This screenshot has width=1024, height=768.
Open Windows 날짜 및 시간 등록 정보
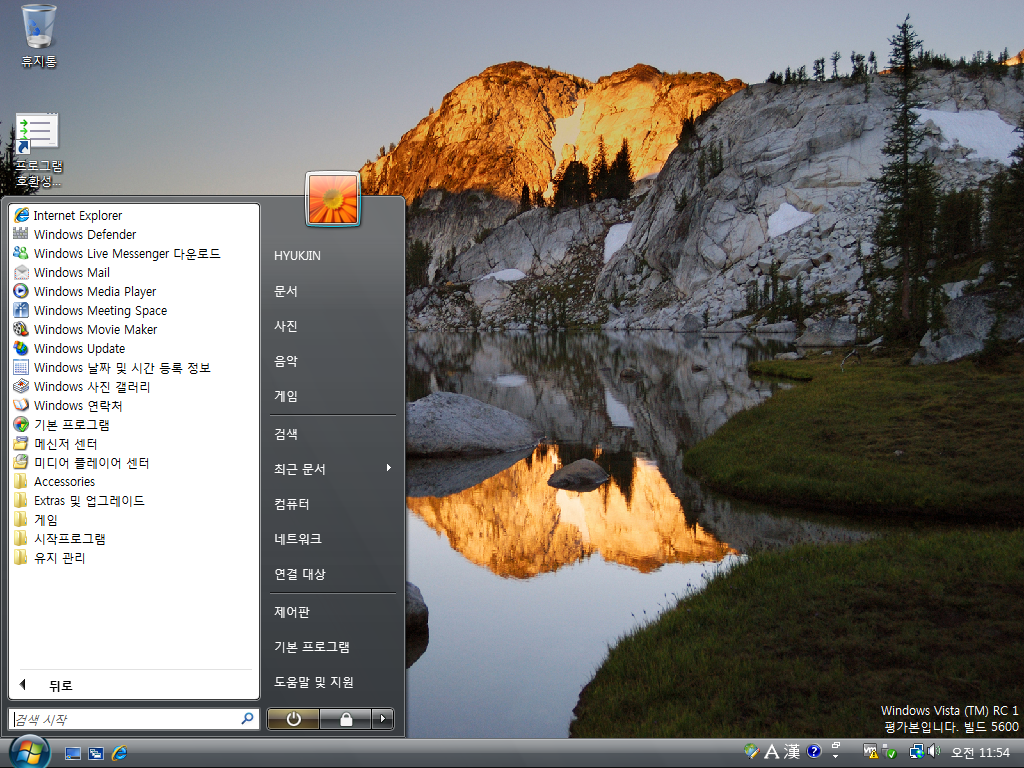134,367
